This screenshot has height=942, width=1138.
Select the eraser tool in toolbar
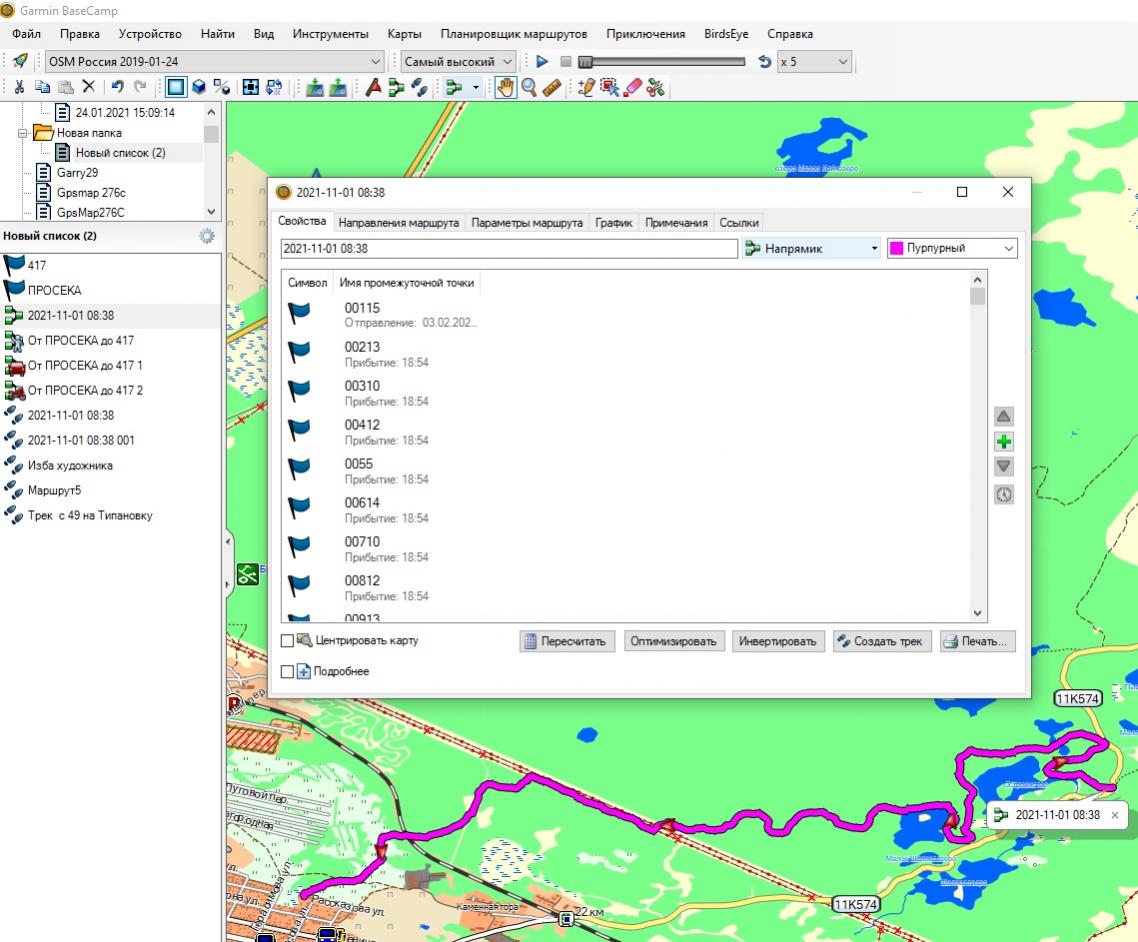point(633,88)
